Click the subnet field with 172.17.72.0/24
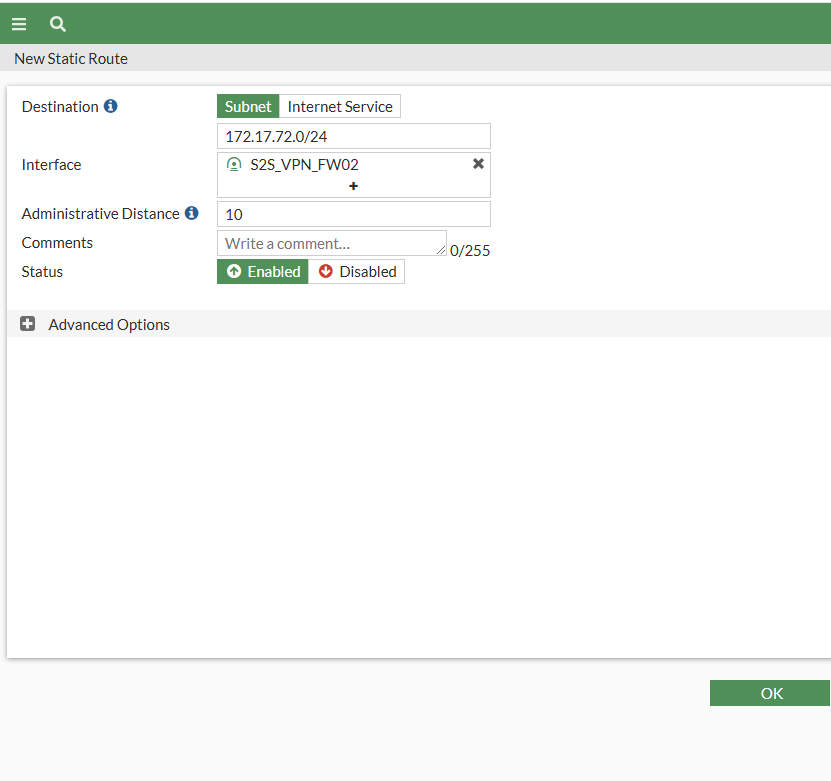This screenshot has width=831, height=781. [353, 136]
